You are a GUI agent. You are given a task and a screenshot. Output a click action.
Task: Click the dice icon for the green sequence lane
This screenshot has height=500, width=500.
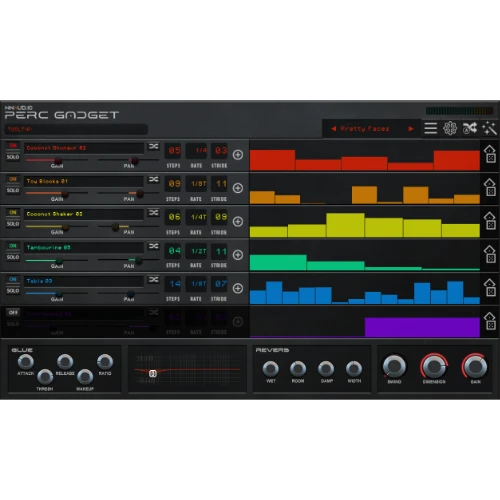(x=490, y=254)
